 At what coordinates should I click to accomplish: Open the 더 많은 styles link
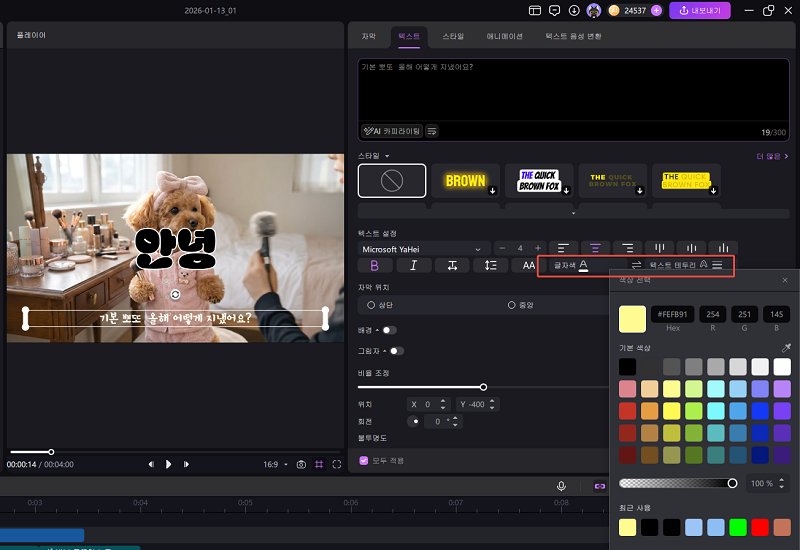772,156
